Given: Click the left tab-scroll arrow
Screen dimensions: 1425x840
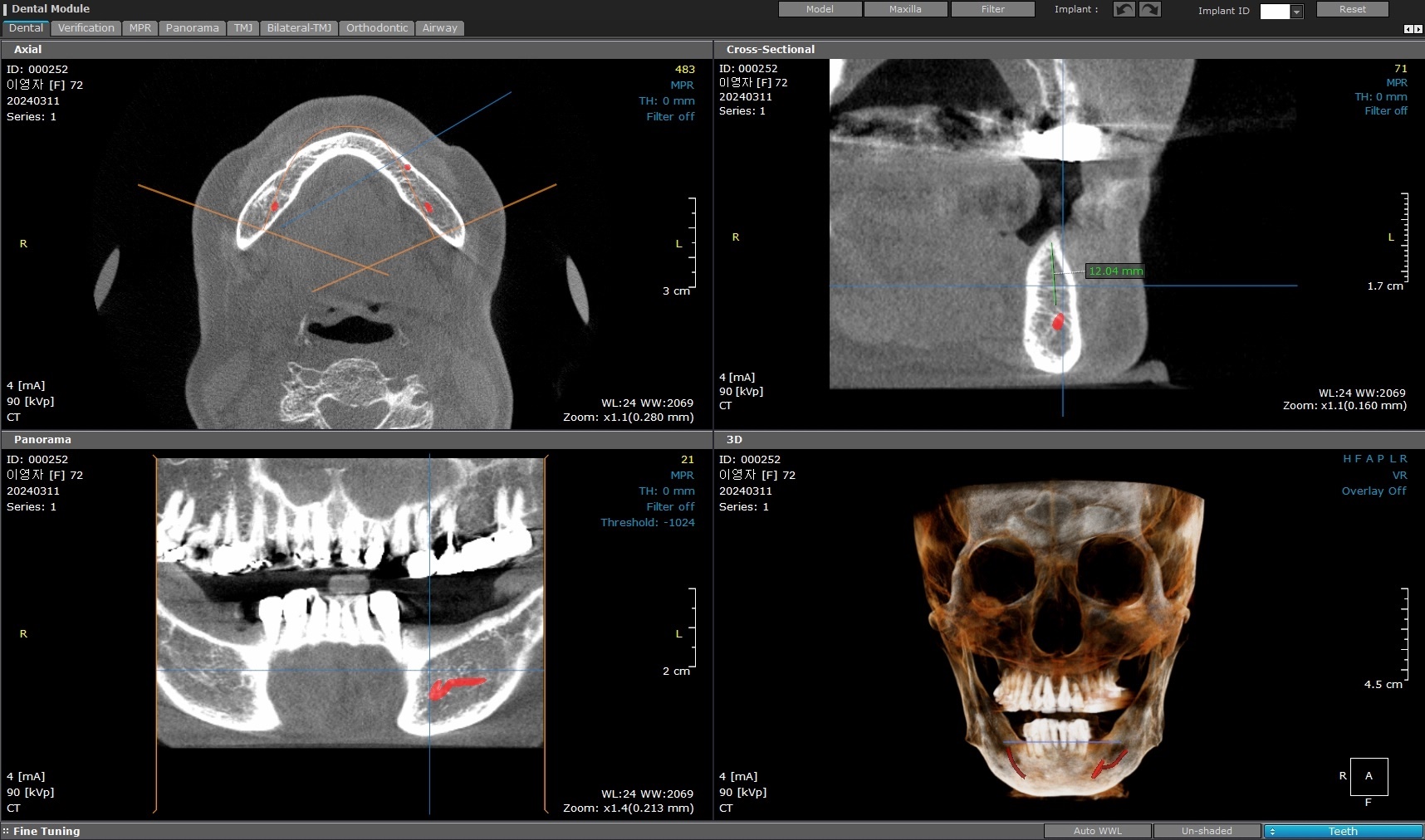Looking at the screenshot, I should click(x=1408, y=29).
